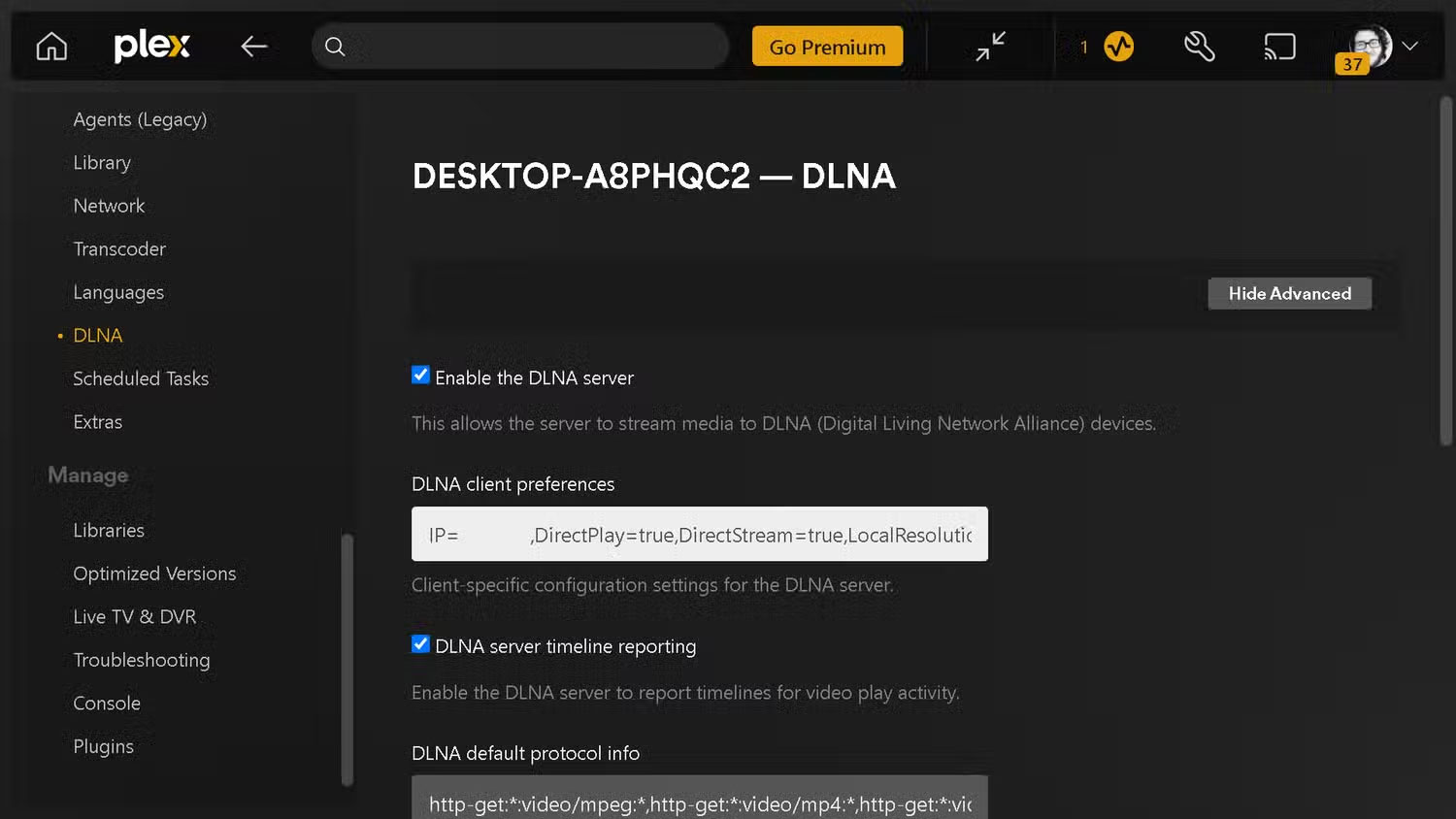Go to the Plex home icon
Screen dimensions: 1456x819
coord(51,47)
